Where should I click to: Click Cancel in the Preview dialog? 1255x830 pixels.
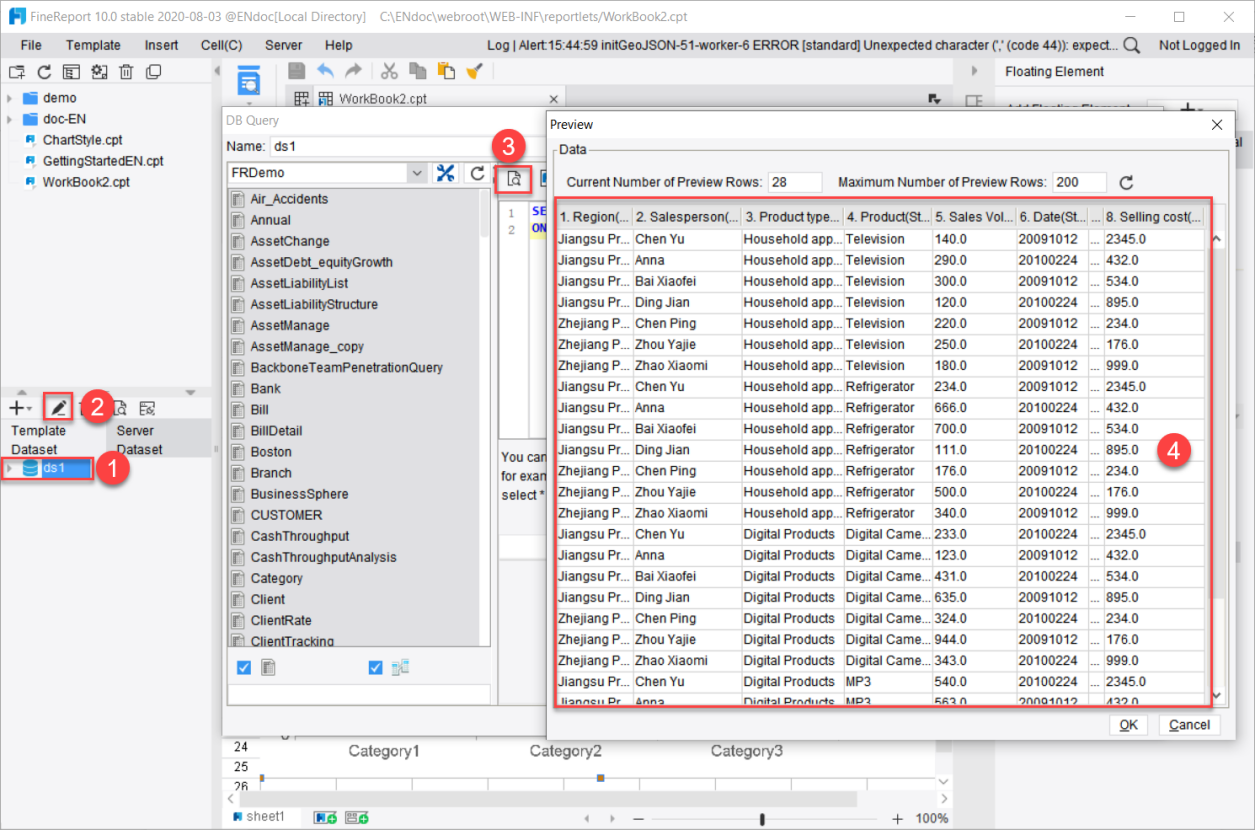pos(1189,725)
